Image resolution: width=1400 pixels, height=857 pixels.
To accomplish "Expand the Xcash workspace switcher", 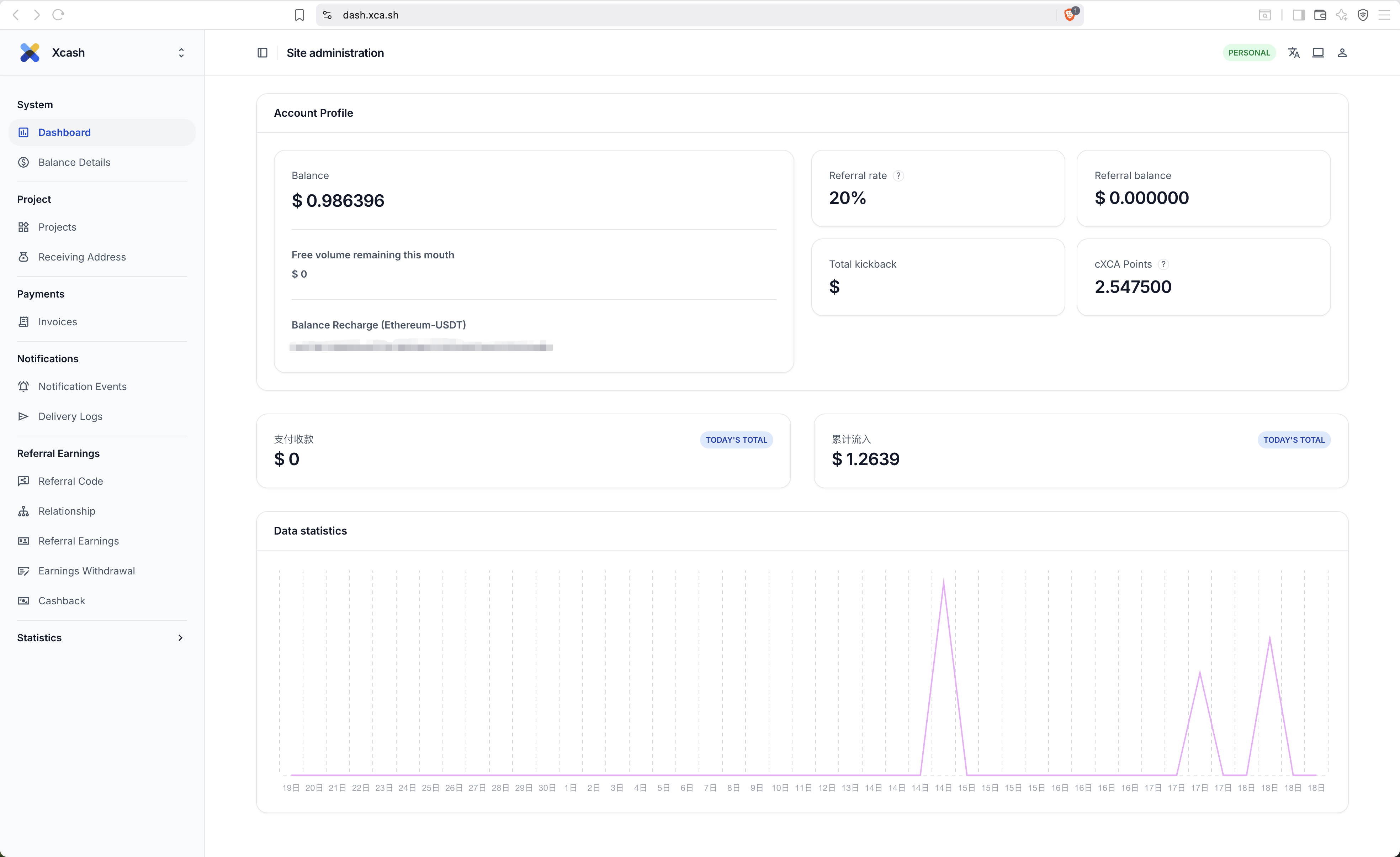I will (181, 53).
